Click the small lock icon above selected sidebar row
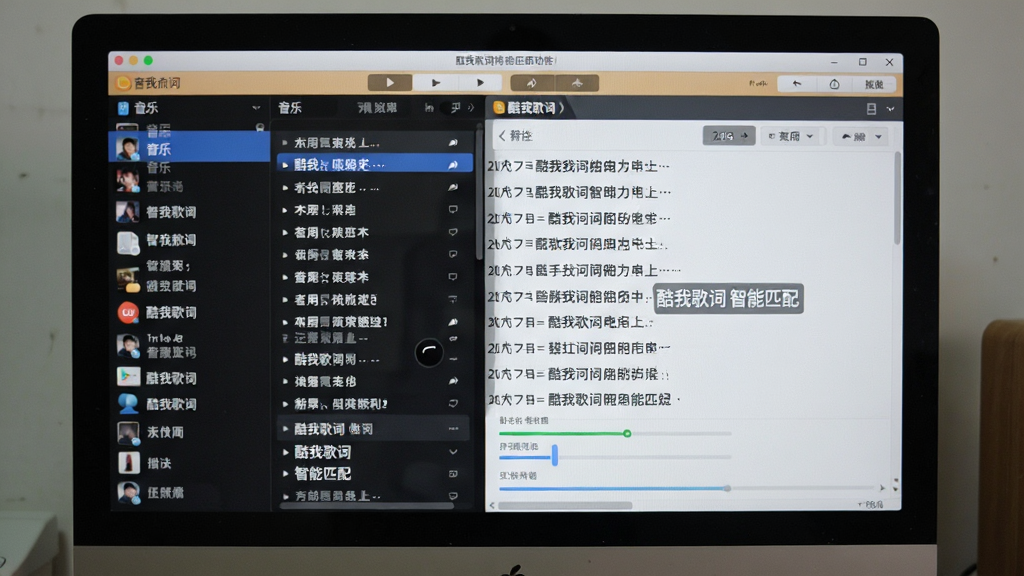This screenshot has height=576, width=1024. [x=260, y=127]
